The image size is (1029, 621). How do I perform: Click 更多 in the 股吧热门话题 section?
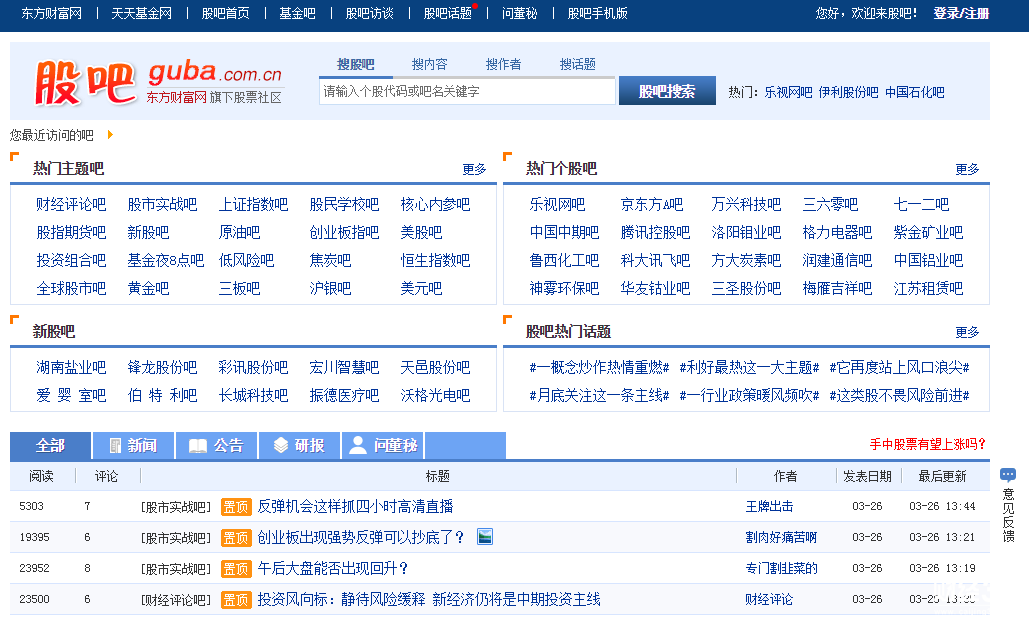967,332
